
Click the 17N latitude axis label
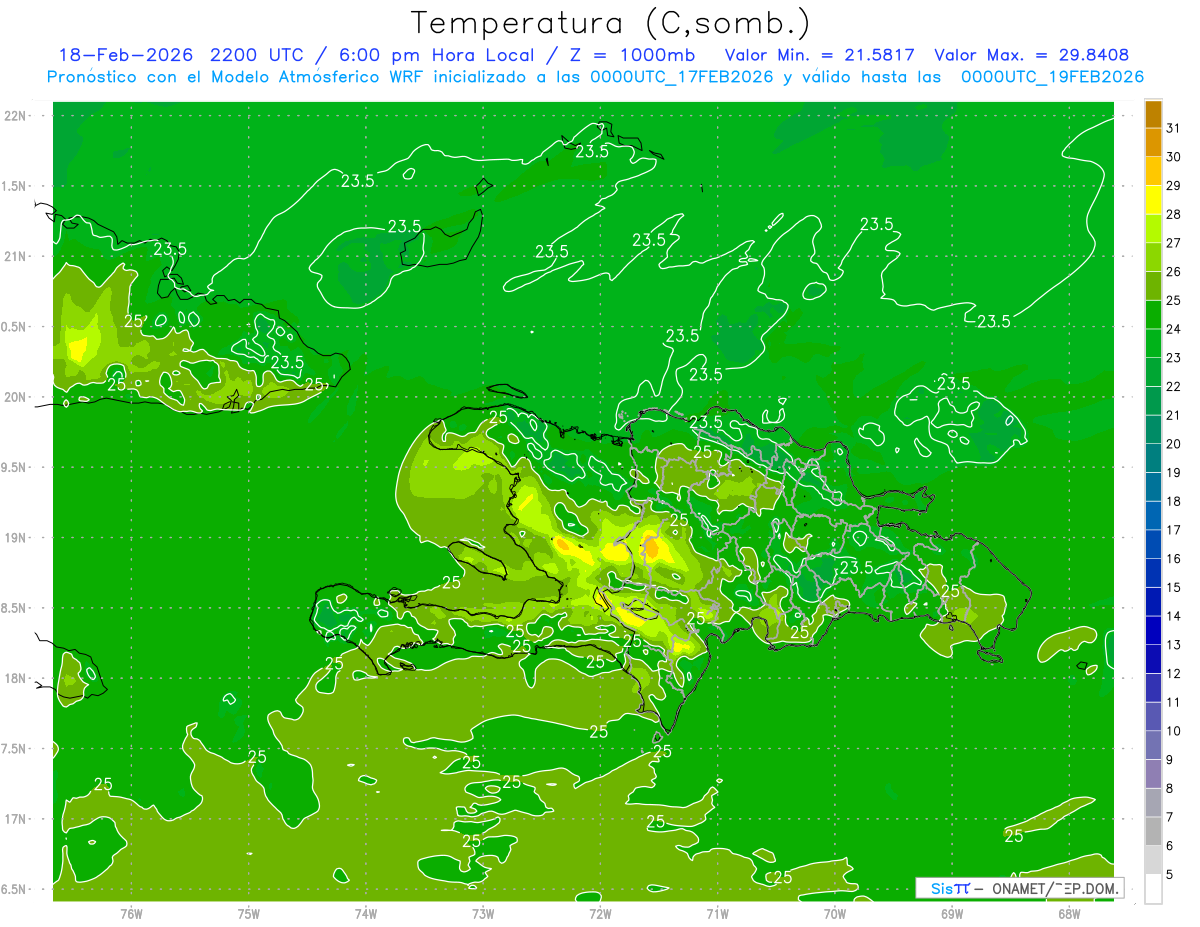(x=14, y=819)
